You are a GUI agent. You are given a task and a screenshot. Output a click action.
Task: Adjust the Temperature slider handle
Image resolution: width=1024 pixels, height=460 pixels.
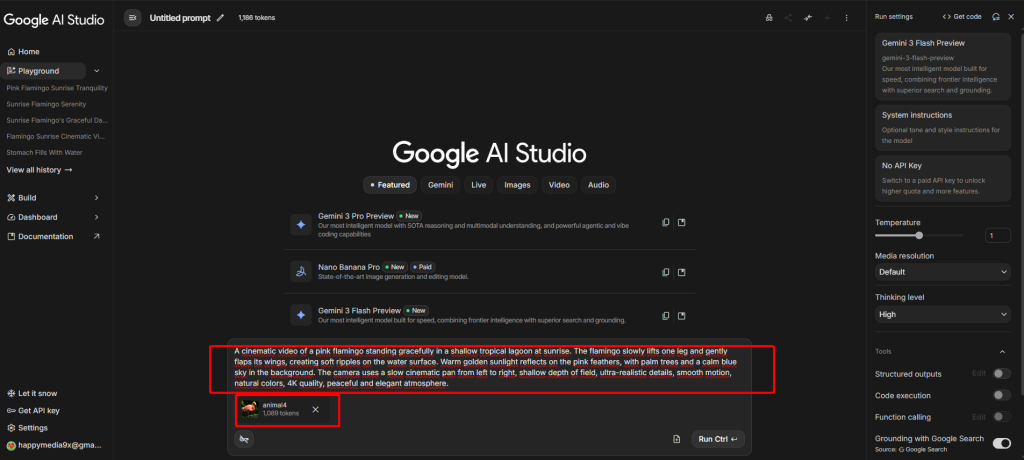tap(919, 236)
